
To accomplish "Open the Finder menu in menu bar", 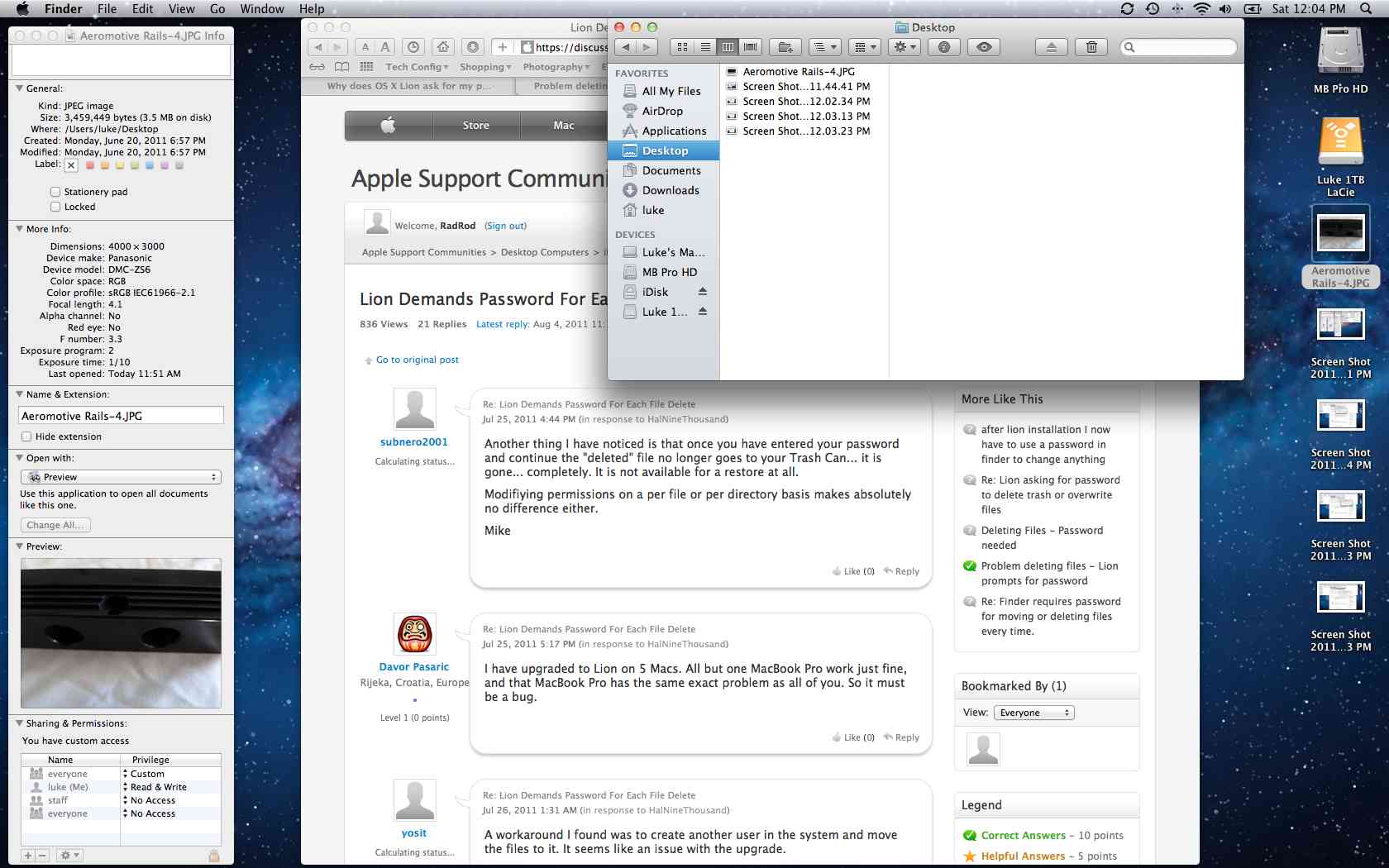I will click(x=63, y=9).
